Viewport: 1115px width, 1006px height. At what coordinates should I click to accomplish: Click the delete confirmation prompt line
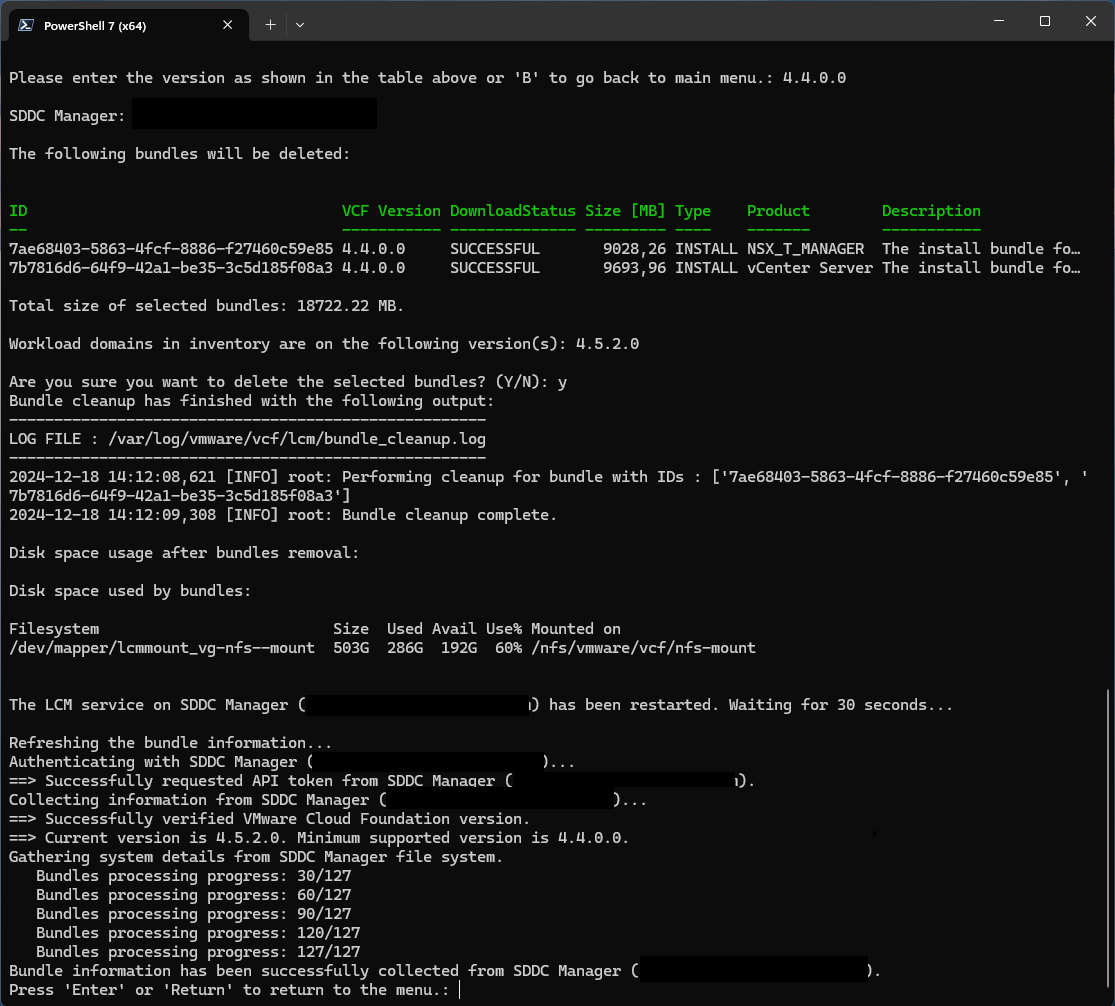287,382
